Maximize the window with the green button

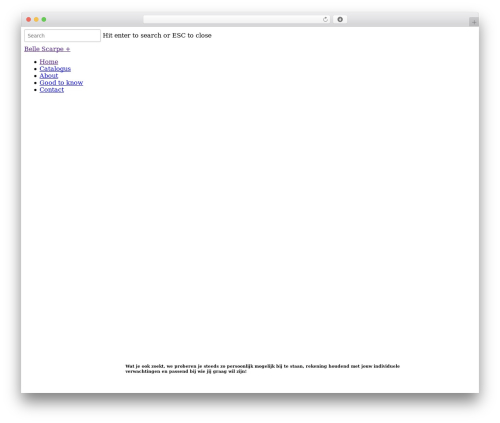[44, 19]
